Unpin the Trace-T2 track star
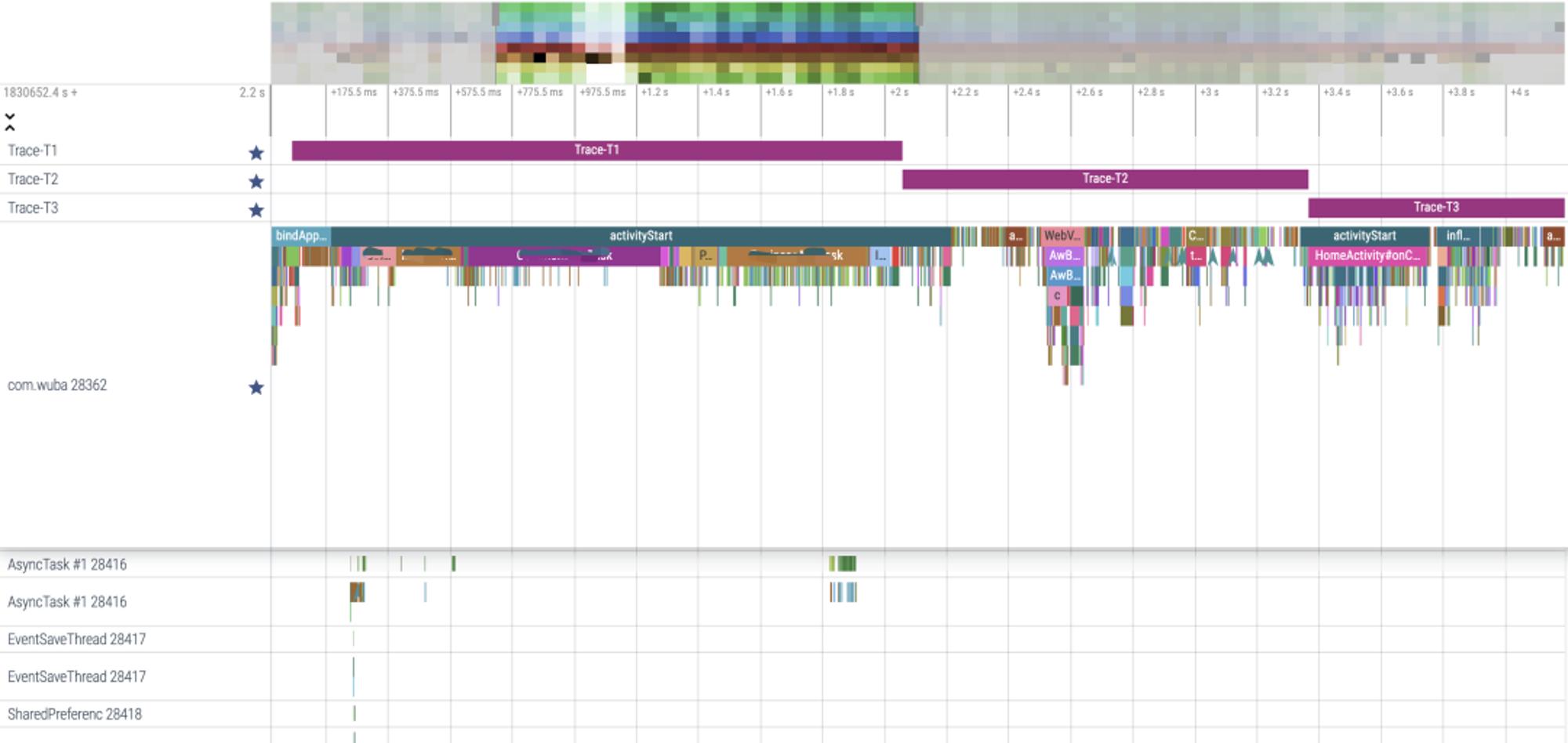The image size is (1568, 743). (256, 181)
